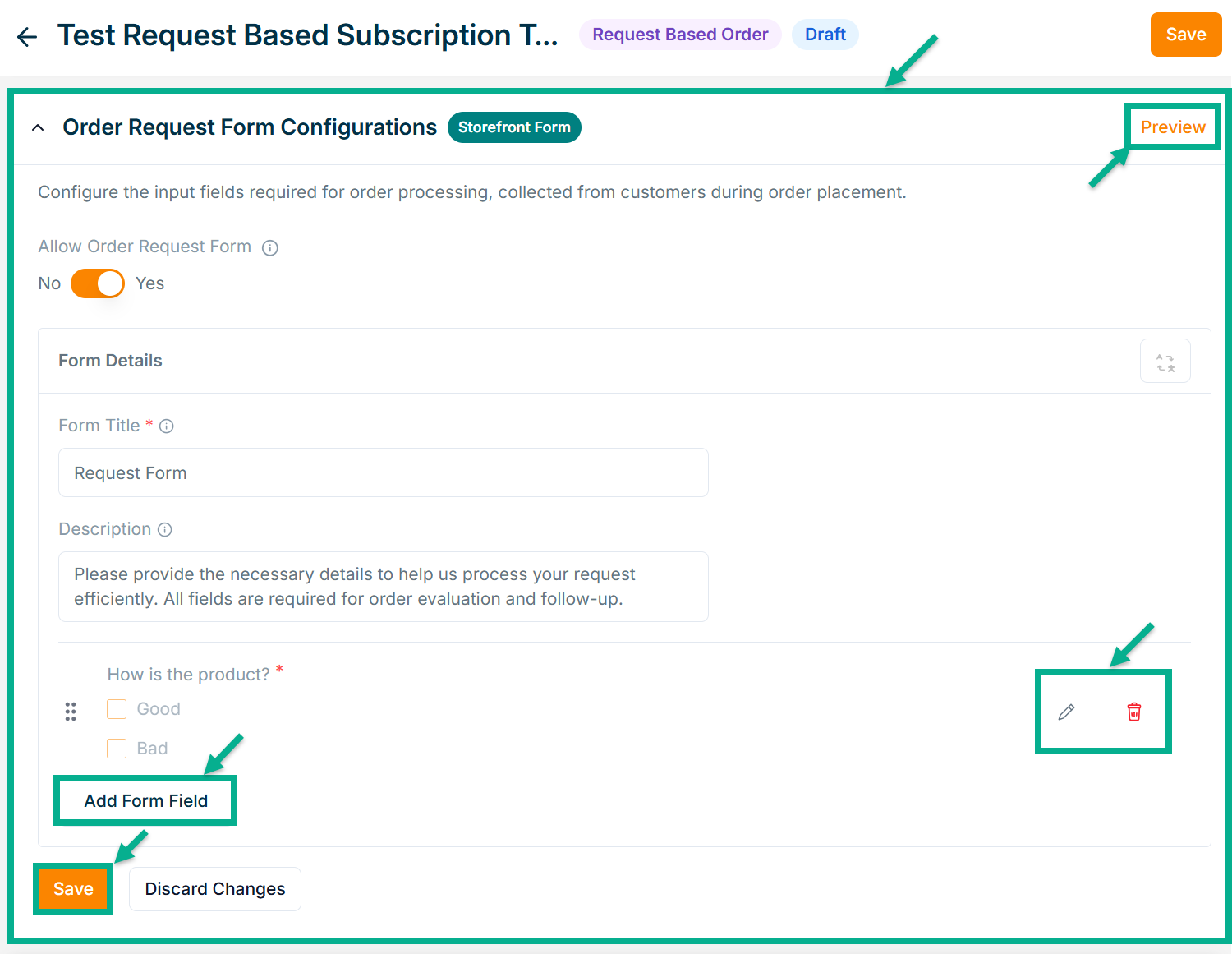Viewport: 1232px width, 954px height.
Task: Click the orange Save button at top right
Action: (x=1185, y=35)
